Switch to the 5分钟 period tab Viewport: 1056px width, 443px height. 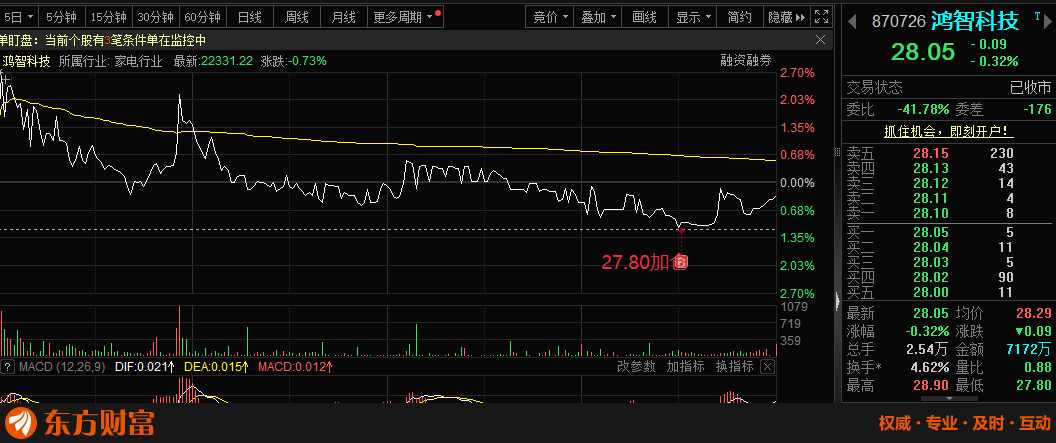pos(62,18)
